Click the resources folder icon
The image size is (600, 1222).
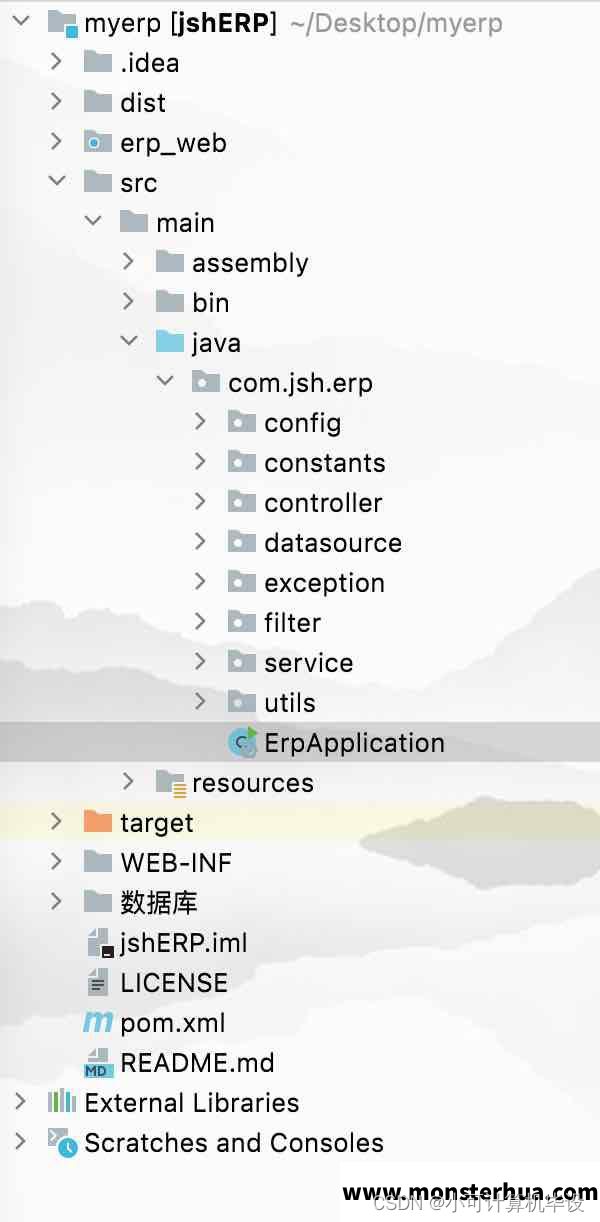(171, 783)
